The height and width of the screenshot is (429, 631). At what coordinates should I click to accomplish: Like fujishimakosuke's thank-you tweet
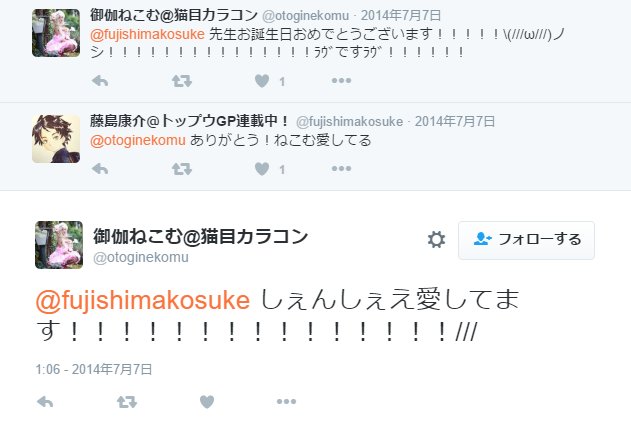tap(262, 169)
